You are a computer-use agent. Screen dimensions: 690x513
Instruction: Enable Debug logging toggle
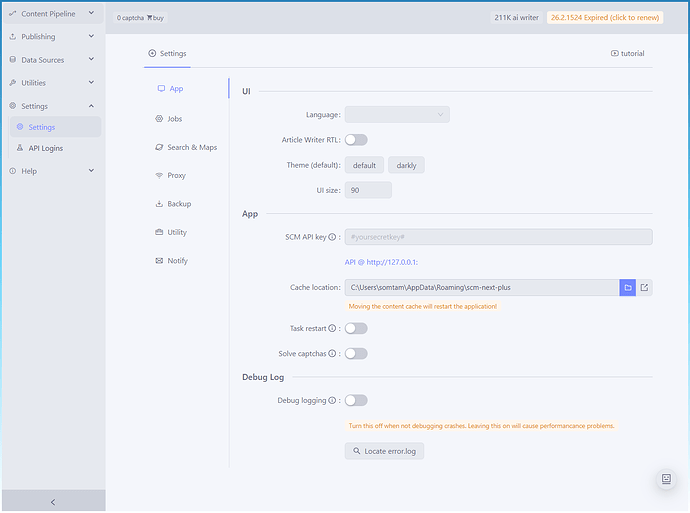356,401
